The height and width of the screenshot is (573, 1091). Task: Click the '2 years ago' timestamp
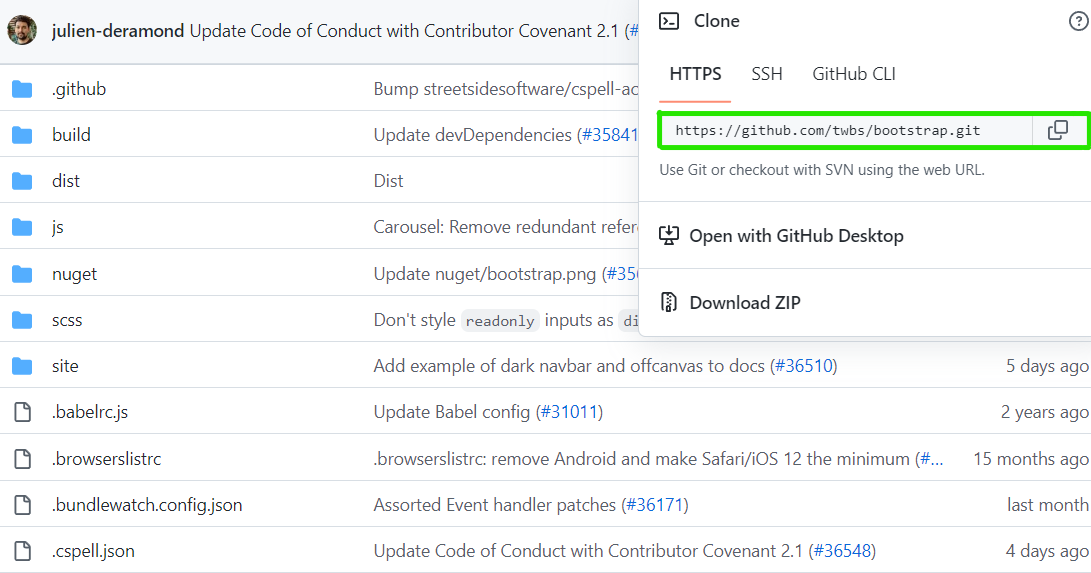[1044, 412]
